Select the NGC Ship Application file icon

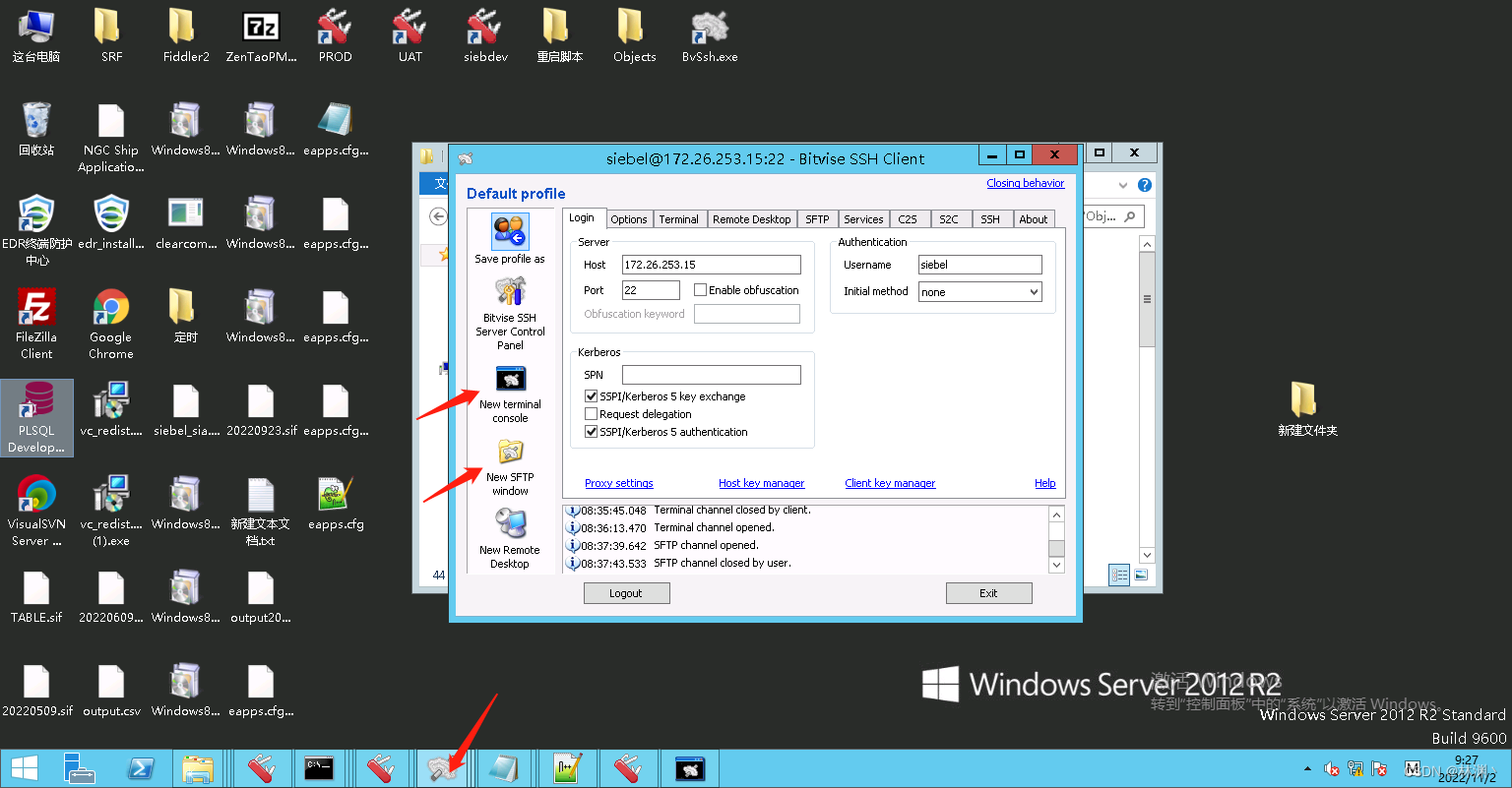[111, 137]
